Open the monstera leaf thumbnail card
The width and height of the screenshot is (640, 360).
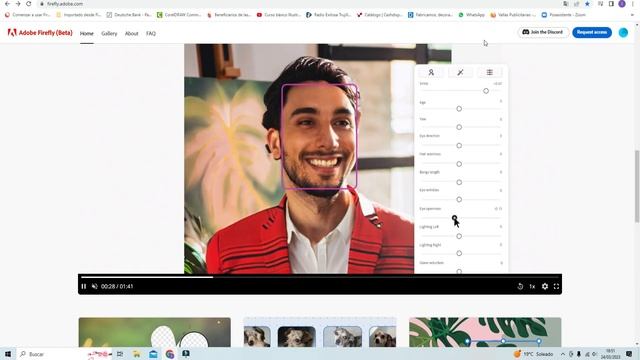[485, 332]
